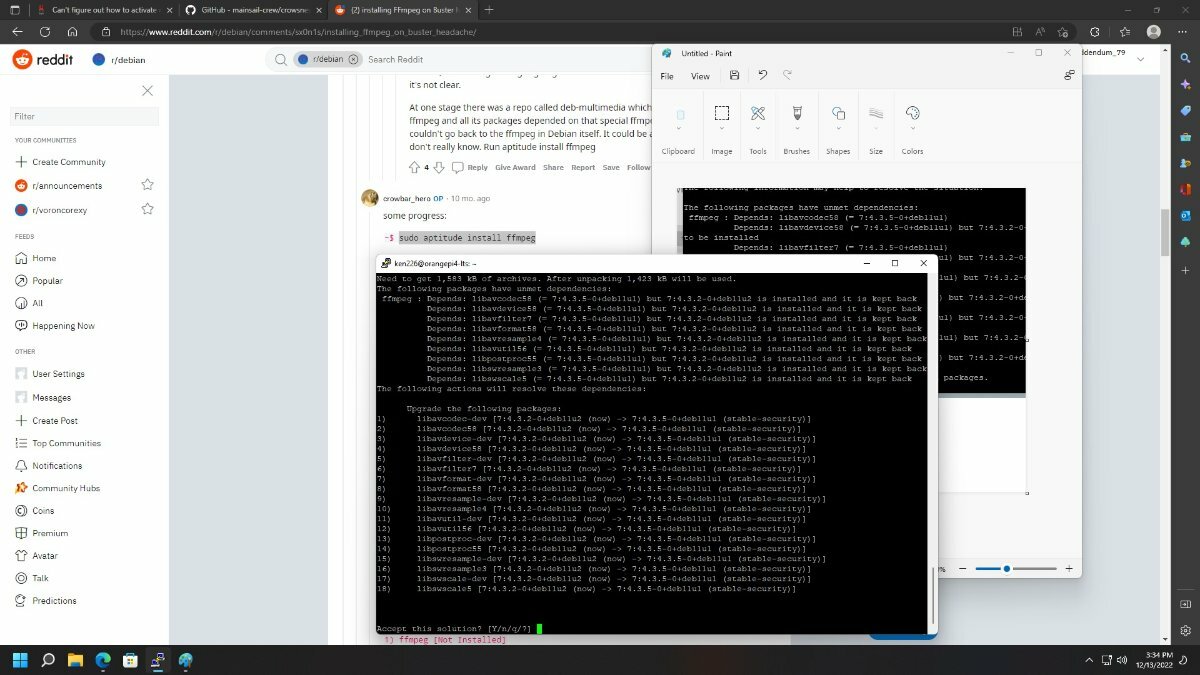Favorite r/voroncorexy with the star

point(147,209)
